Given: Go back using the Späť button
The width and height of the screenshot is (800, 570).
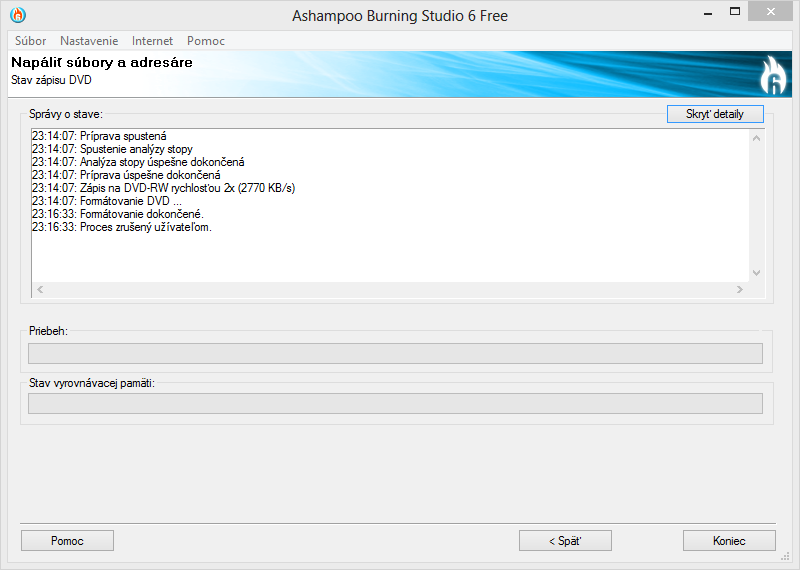Looking at the screenshot, I should tap(565, 540).
